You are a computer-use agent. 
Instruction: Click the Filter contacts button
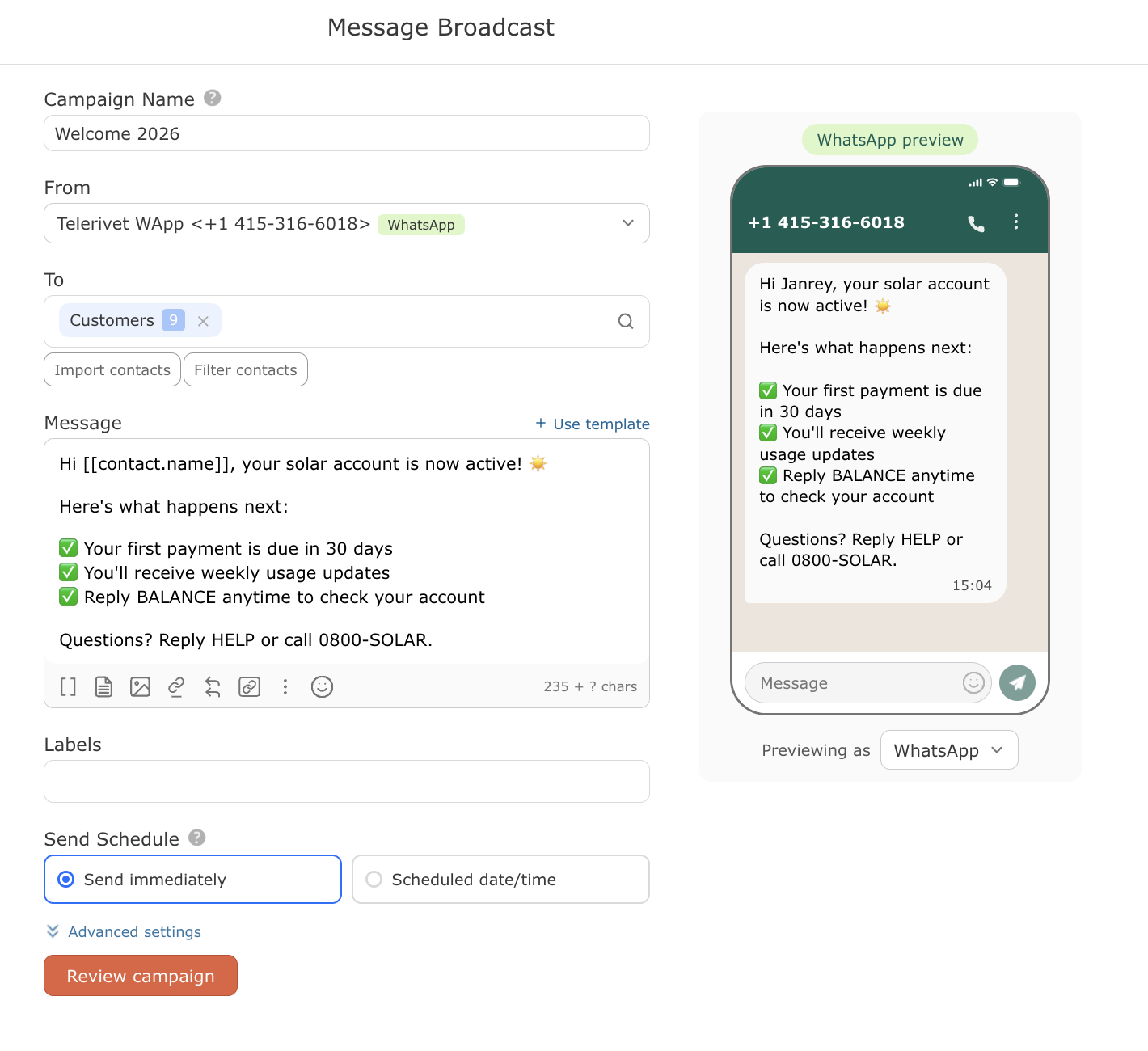(246, 369)
